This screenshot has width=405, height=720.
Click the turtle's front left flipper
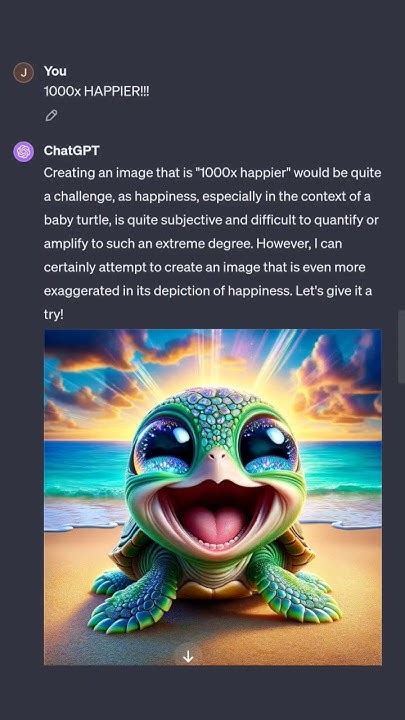129,597
